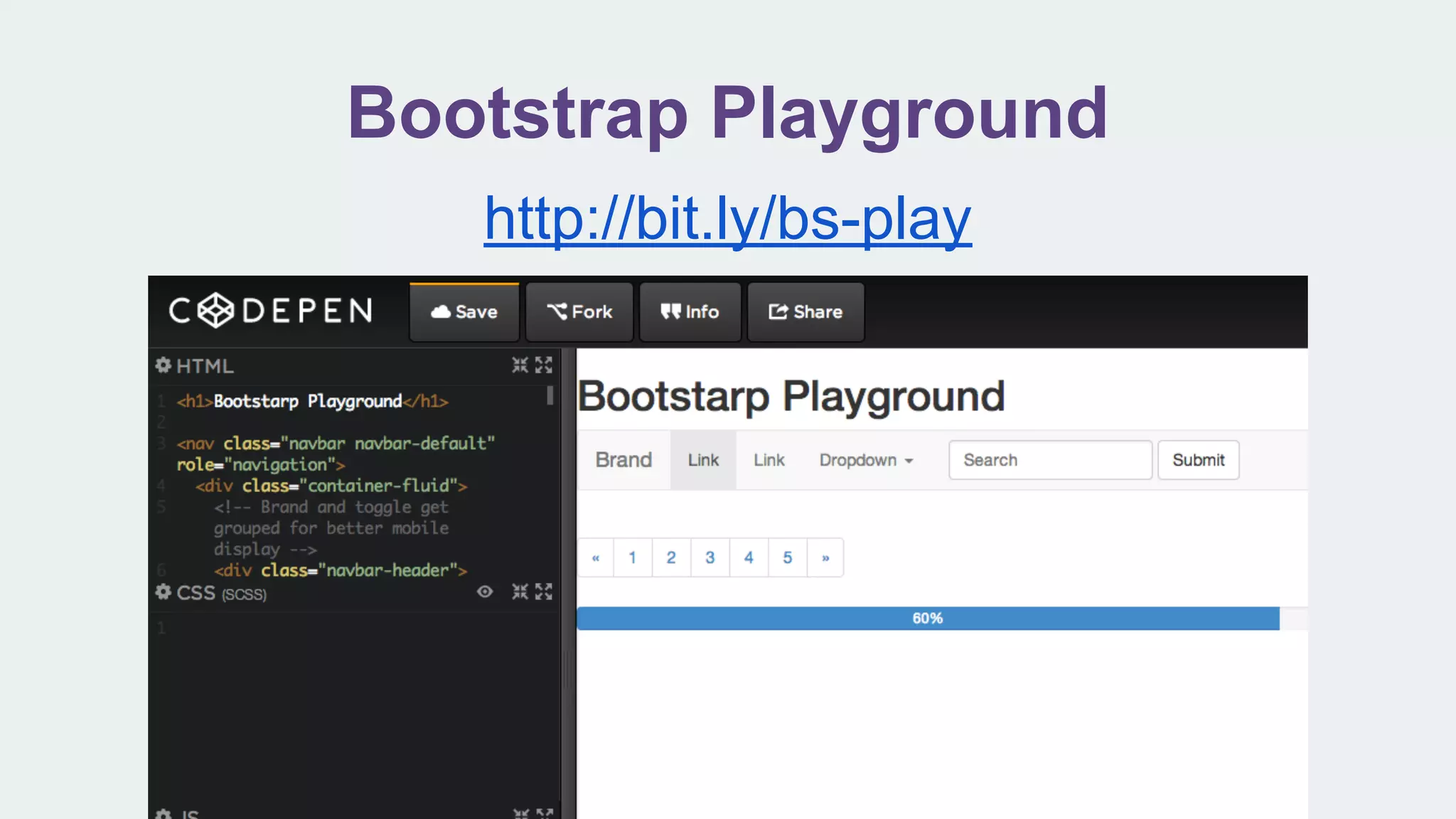This screenshot has height=819, width=1456.
Task: Open CSS panel settings gear
Action: (x=164, y=592)
